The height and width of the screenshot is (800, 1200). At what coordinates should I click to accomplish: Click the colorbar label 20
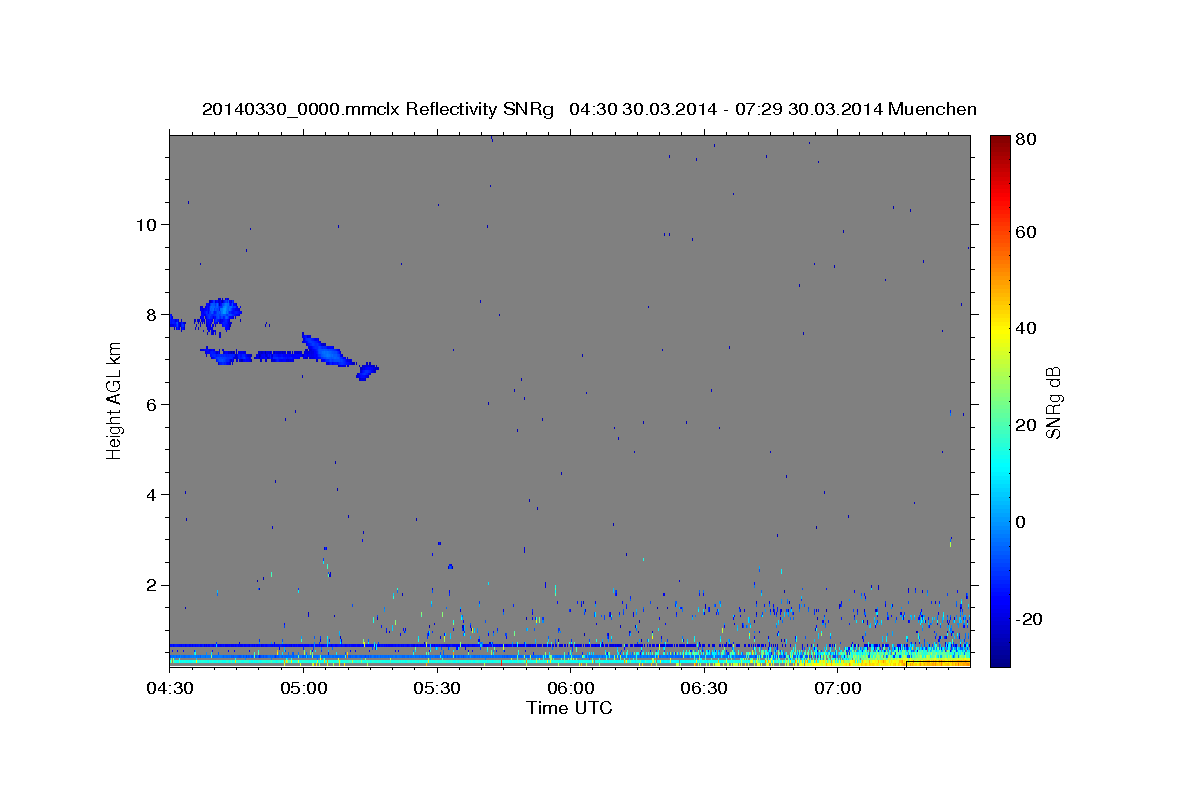click(x=1027, y=425)
